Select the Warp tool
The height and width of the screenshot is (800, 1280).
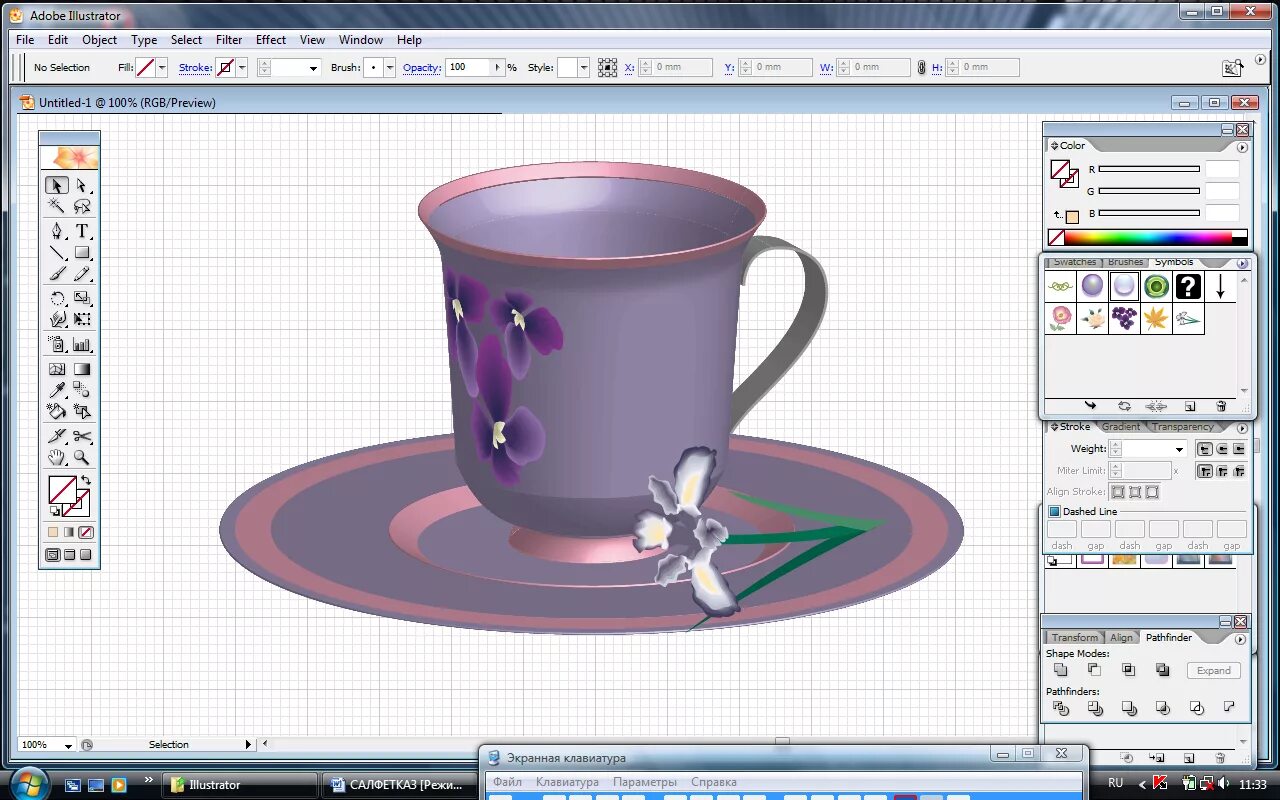tap(57, 320)
